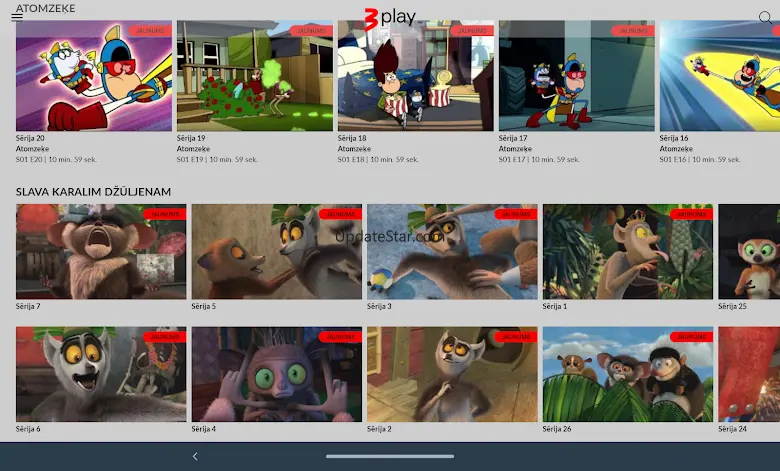
Task: Click the 'Sērija 5' caption
Action: [203, 306]
